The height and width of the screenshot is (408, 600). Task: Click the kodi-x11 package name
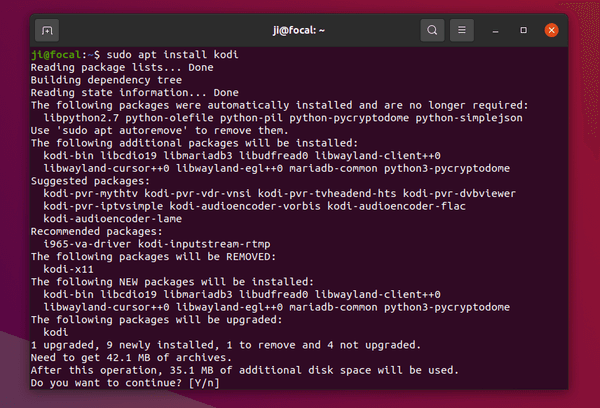68,269
